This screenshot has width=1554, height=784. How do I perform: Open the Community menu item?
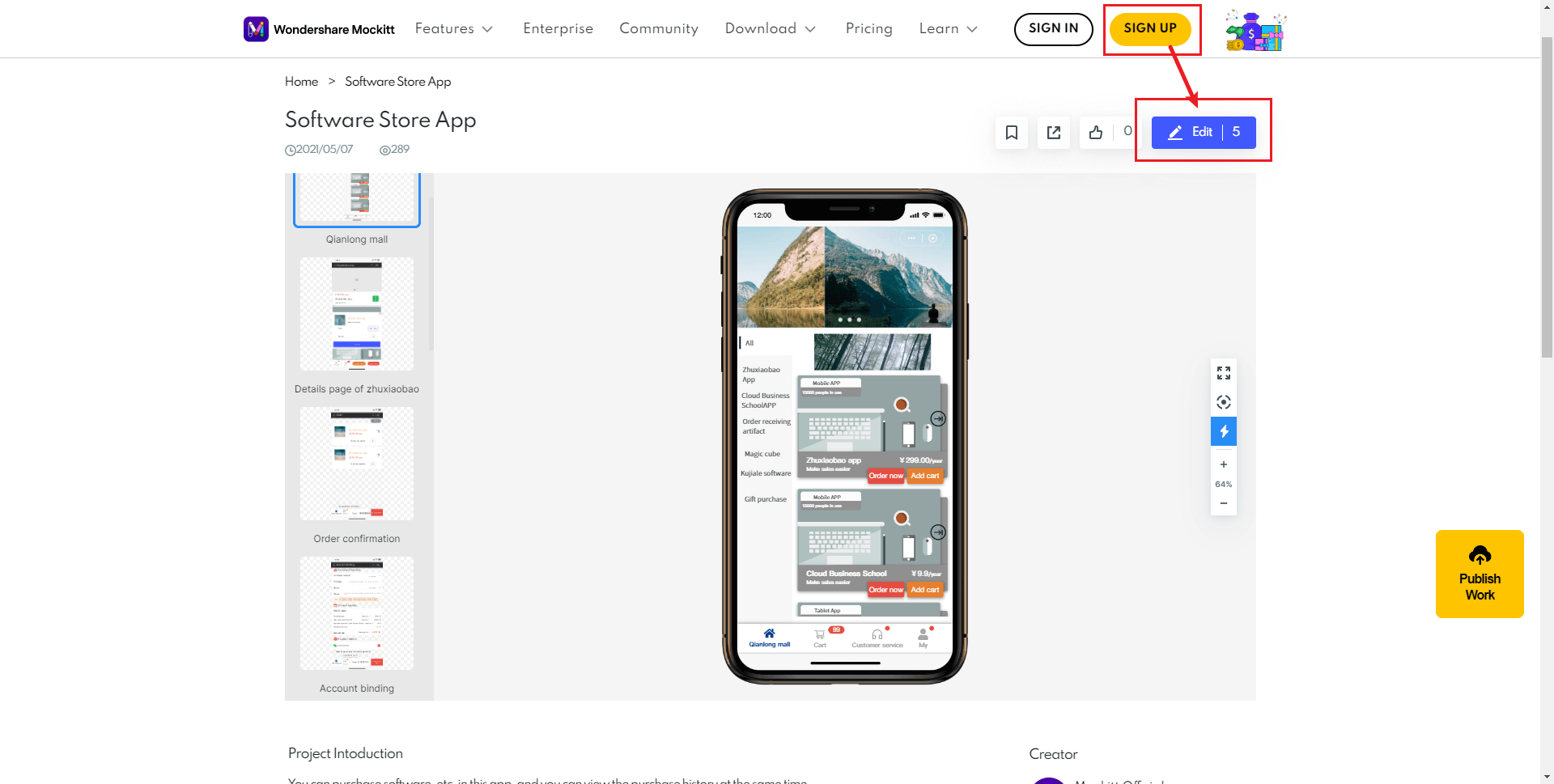659,29
